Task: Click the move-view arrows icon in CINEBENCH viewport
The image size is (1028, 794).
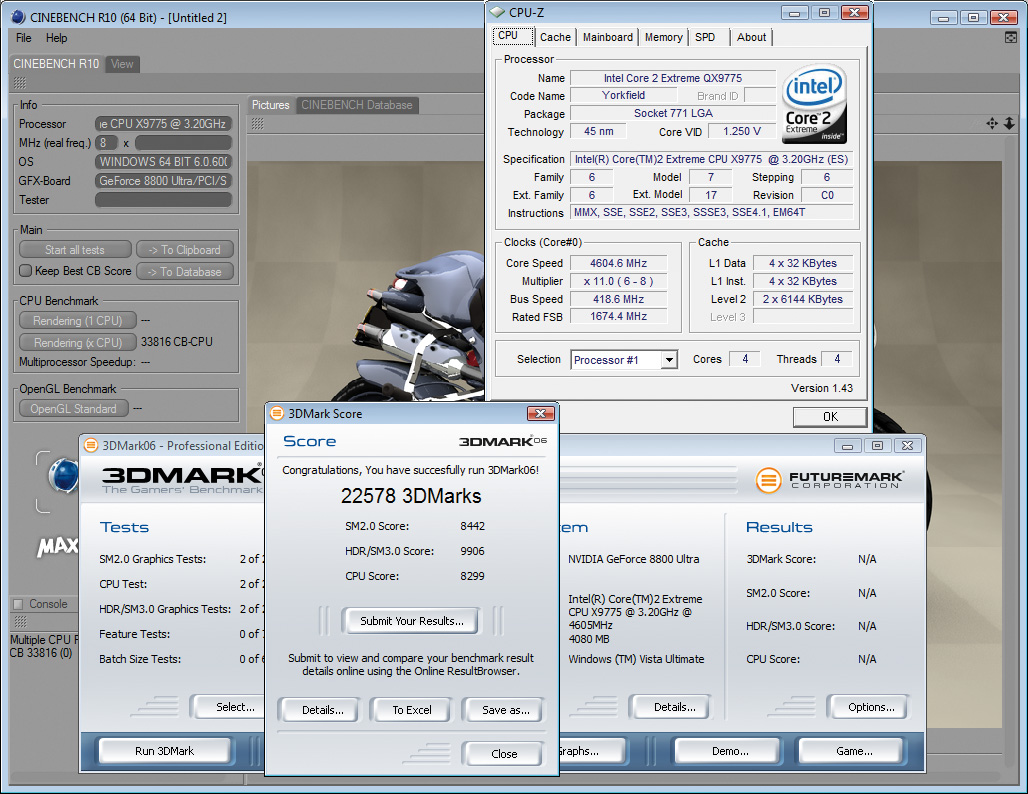Action: point(992,123)
